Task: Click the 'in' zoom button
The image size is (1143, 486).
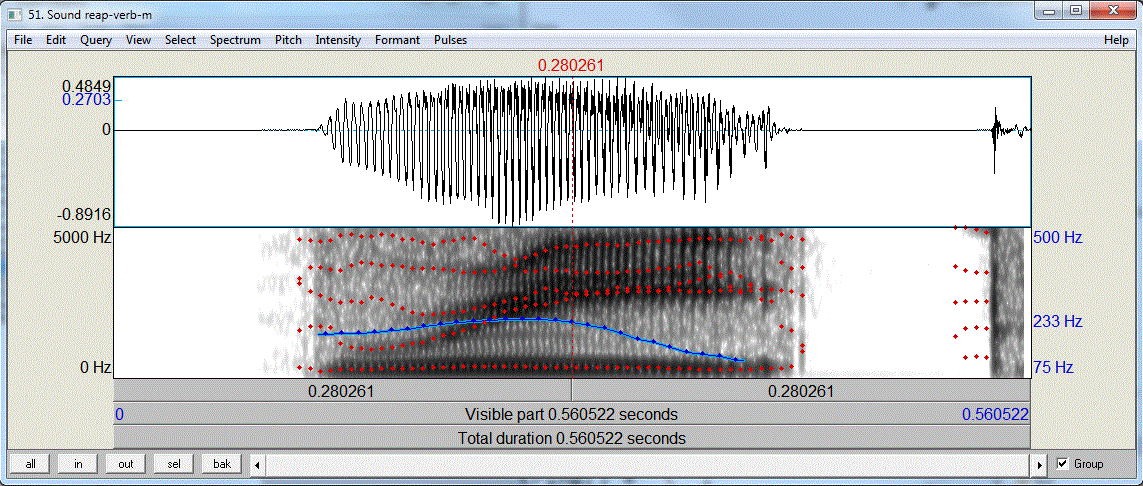Action: click(x=78, y=463)
